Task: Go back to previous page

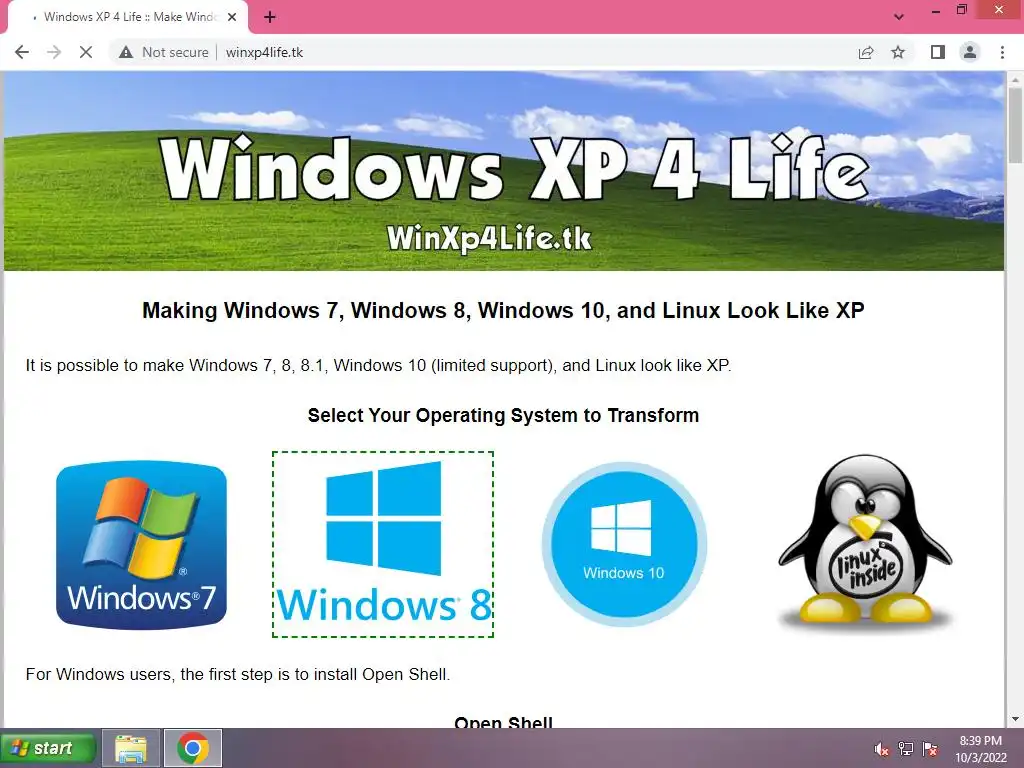Action: coord(22,52)
